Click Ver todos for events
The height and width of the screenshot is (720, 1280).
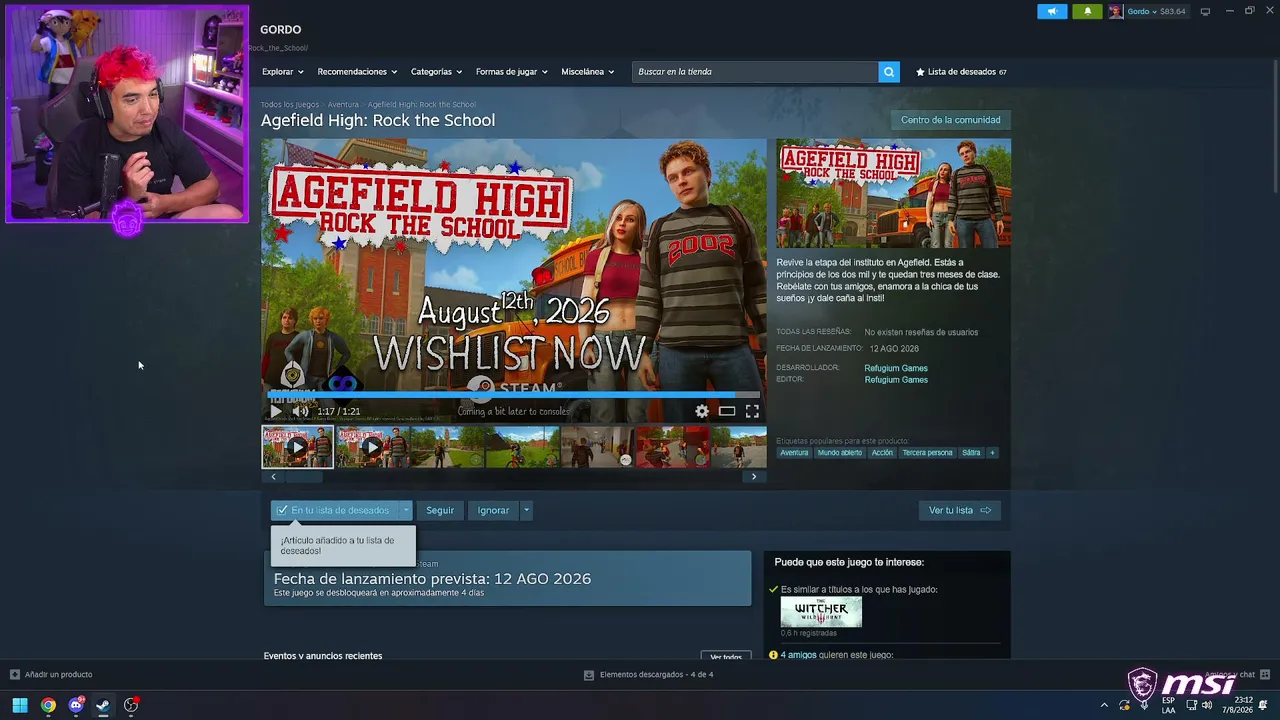tap(726, 656)
